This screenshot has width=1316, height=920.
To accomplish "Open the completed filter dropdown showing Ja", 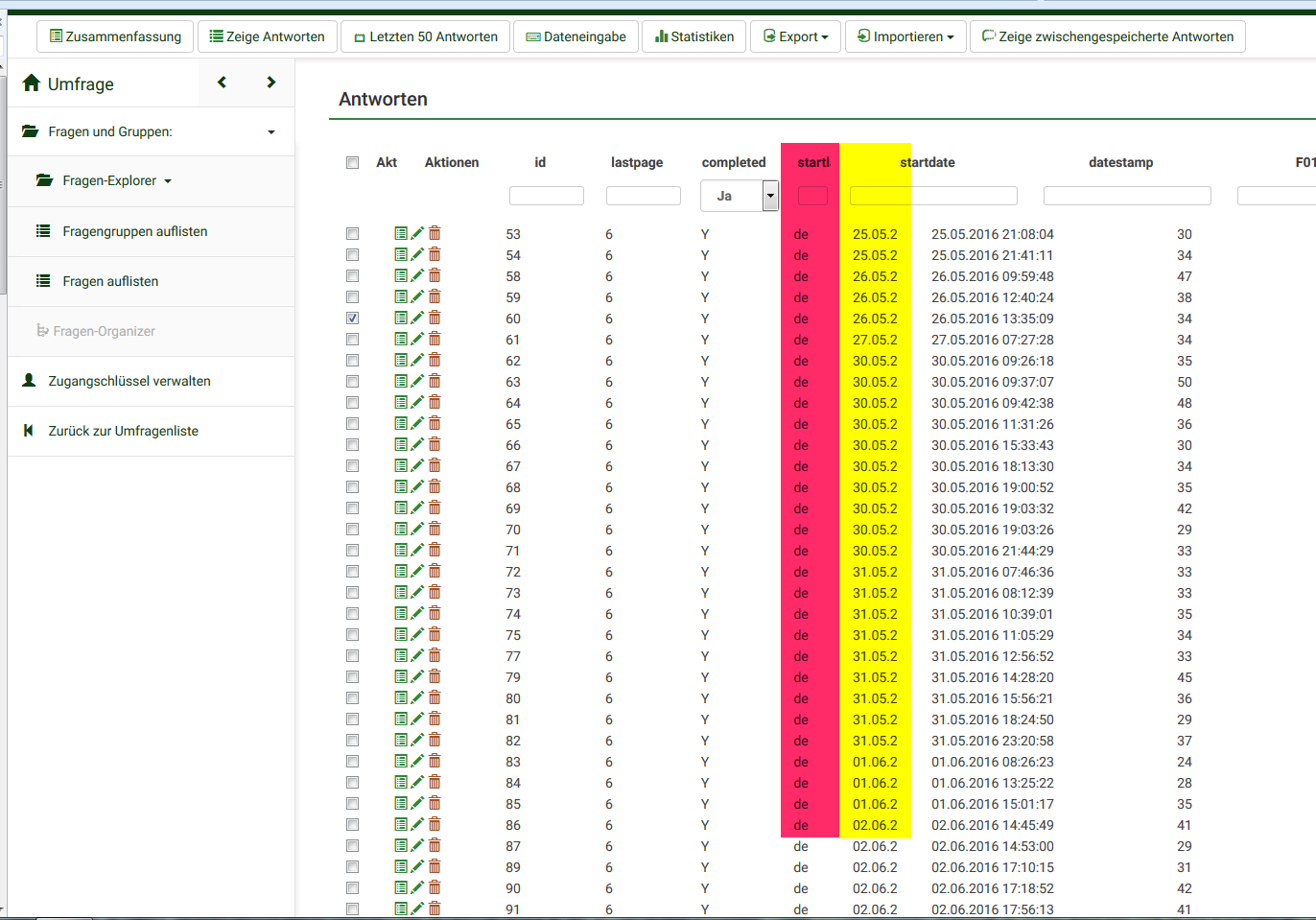I will pyautogui.click(x=739, y=196).
